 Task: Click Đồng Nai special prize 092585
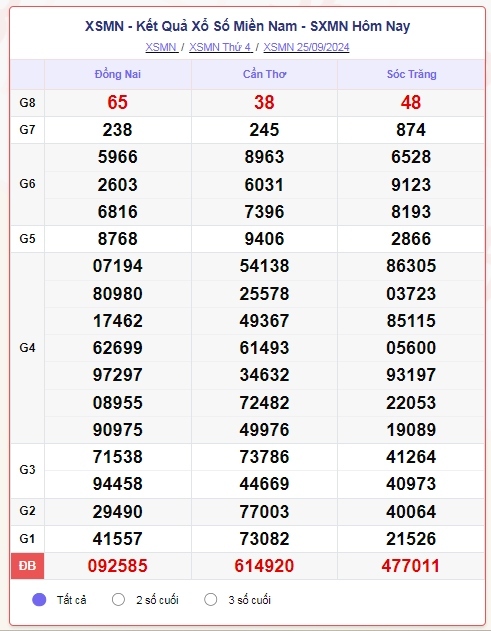[x=118, y=566]
